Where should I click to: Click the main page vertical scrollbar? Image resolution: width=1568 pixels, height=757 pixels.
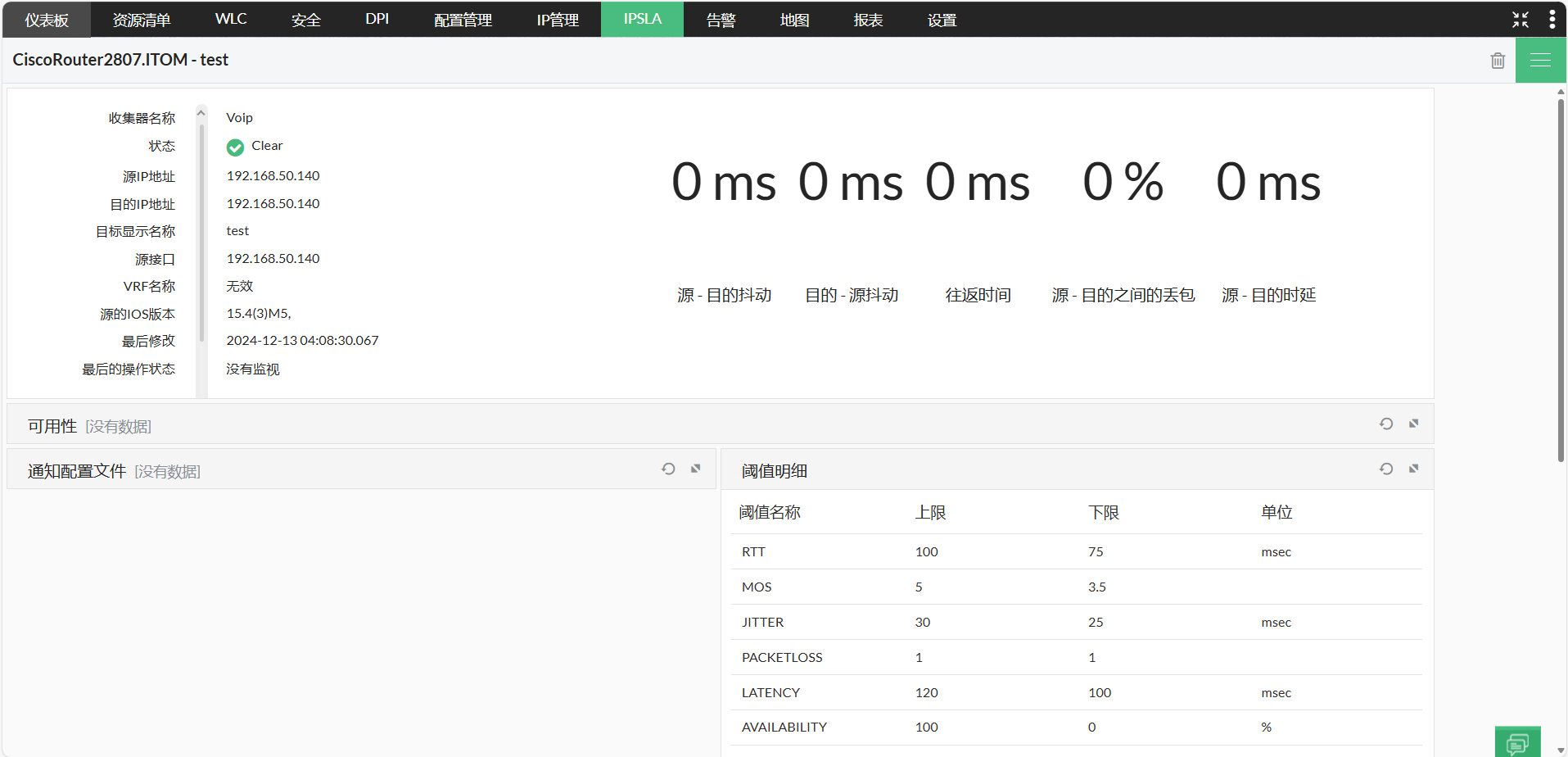1561,280
